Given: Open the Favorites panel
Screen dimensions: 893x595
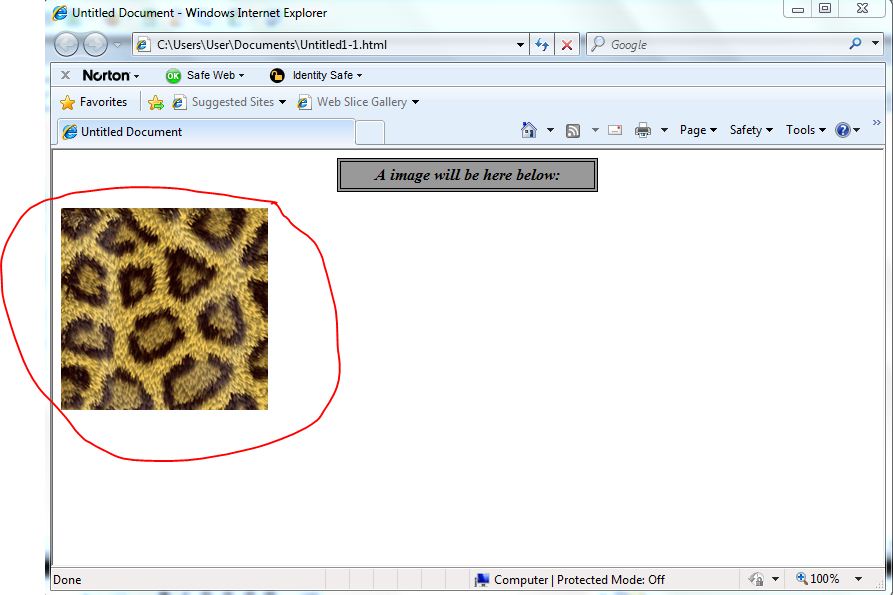Looking at the screenshot, I should [x=96, y=101].
